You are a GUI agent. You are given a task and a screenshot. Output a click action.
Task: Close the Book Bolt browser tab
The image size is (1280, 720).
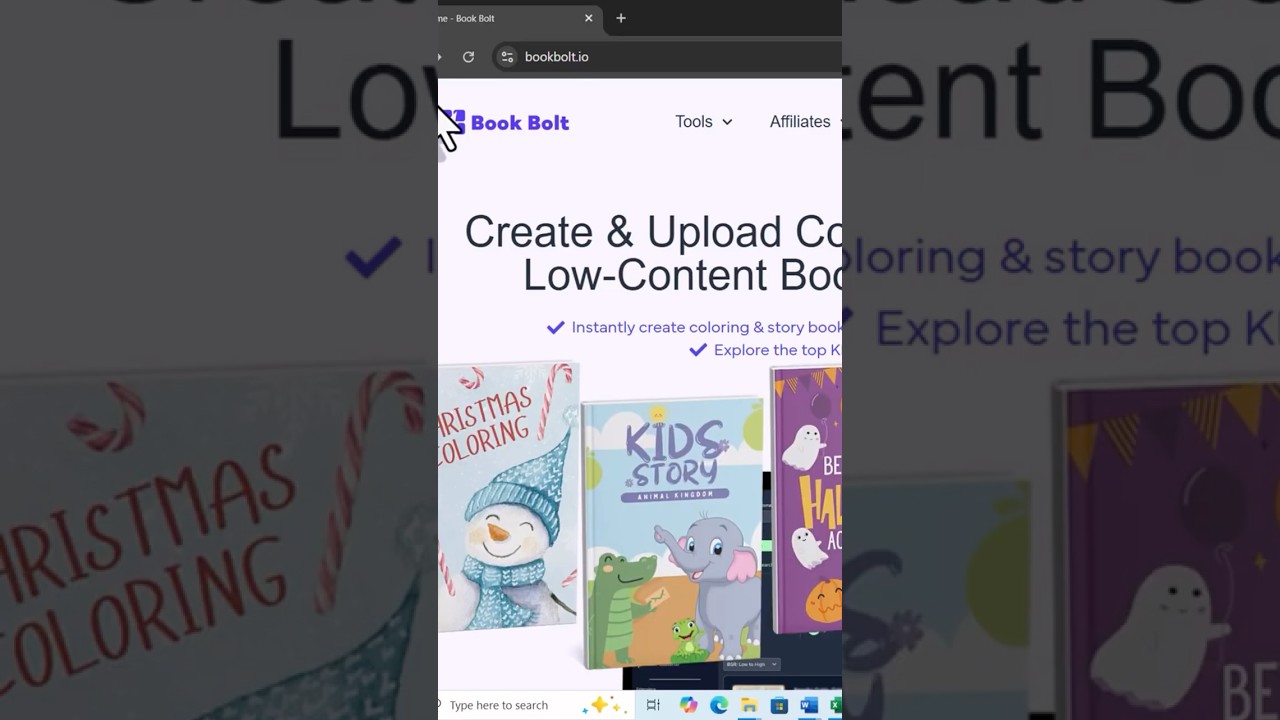[x=588, y=18]
